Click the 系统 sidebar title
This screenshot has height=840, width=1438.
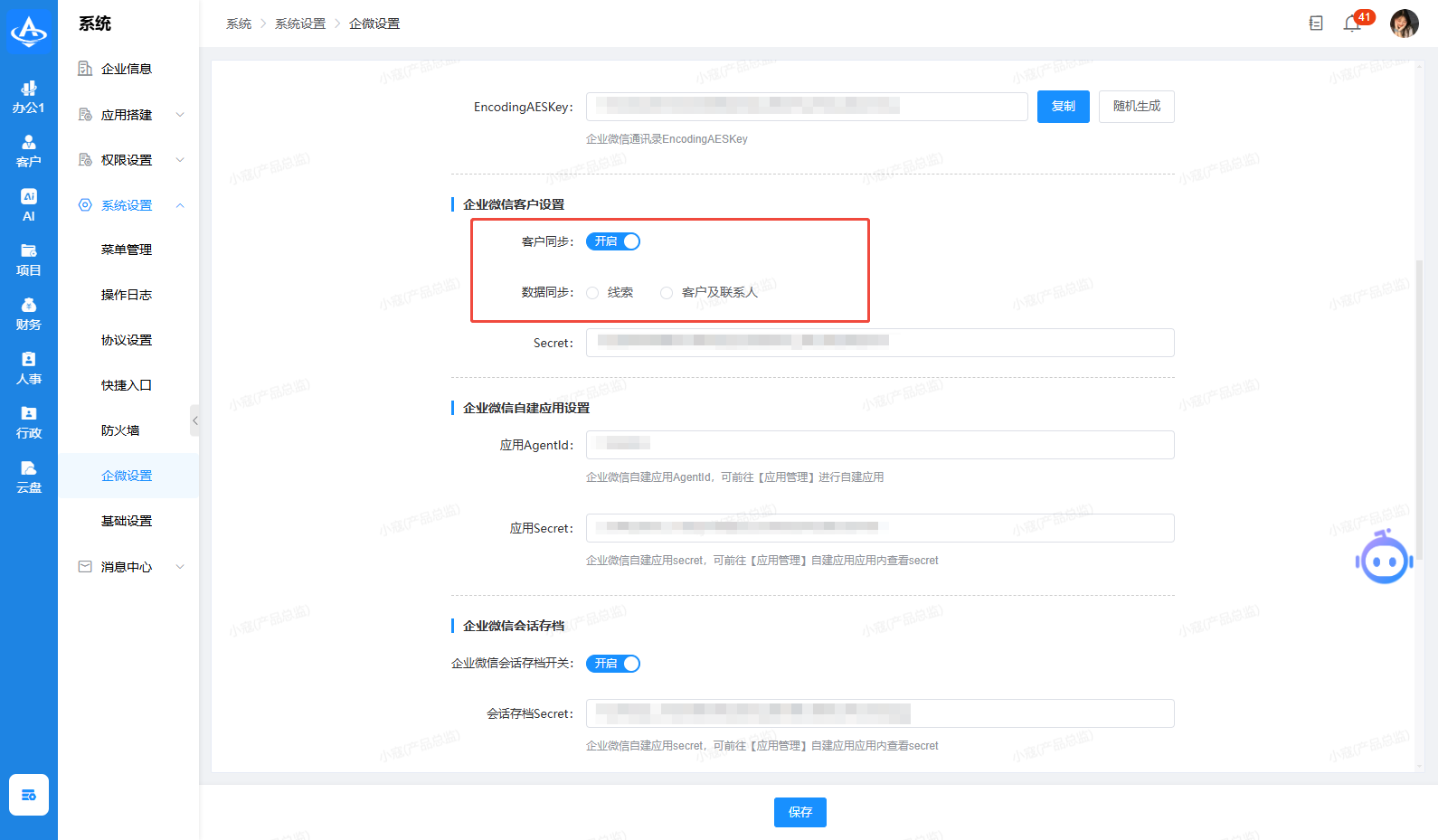pyautogui.click(x=95, y=24)
